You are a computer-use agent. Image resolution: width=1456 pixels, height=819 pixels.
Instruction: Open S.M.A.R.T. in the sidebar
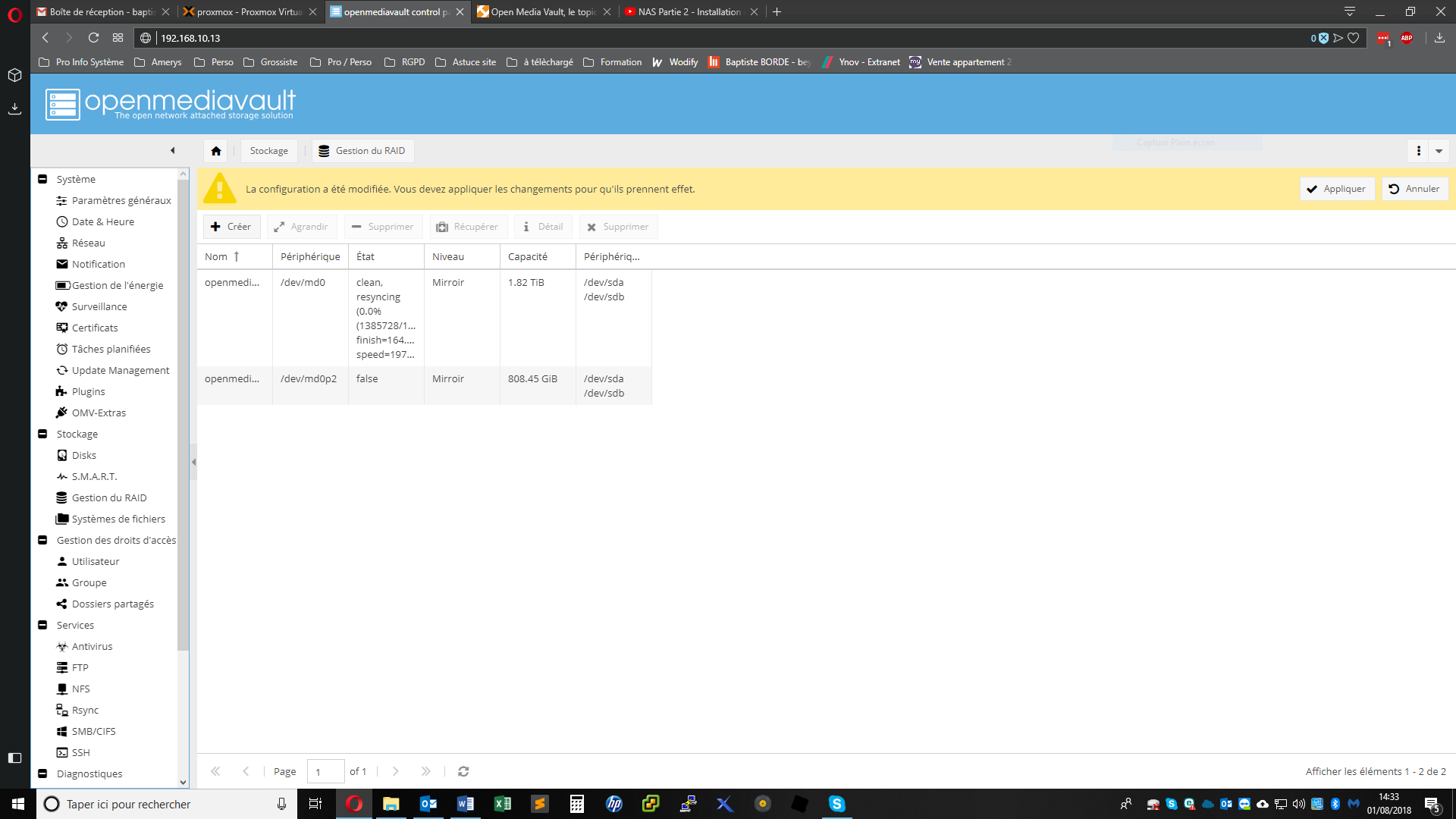[94, 476]
